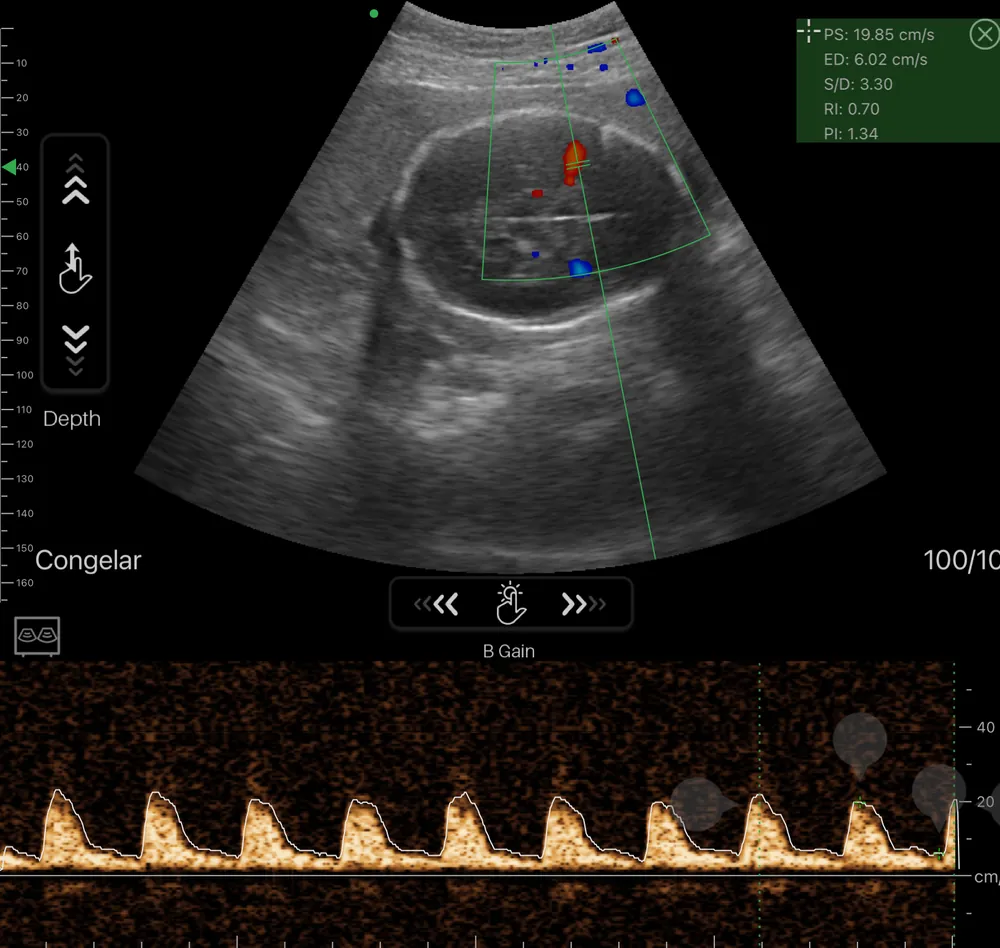Tap the Depth swipe gesture hand icon
Image resolution: width=1000 pixels, height=948 pixels.
coord(75,269)
